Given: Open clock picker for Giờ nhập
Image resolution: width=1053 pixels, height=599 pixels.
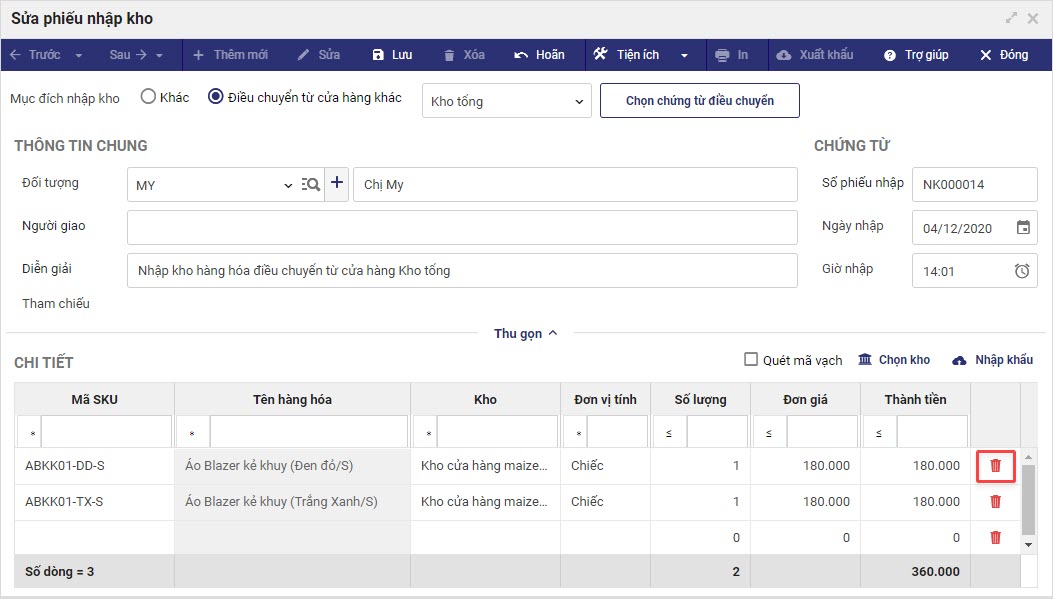Looking at the screenshot, I should (1022, 271).
